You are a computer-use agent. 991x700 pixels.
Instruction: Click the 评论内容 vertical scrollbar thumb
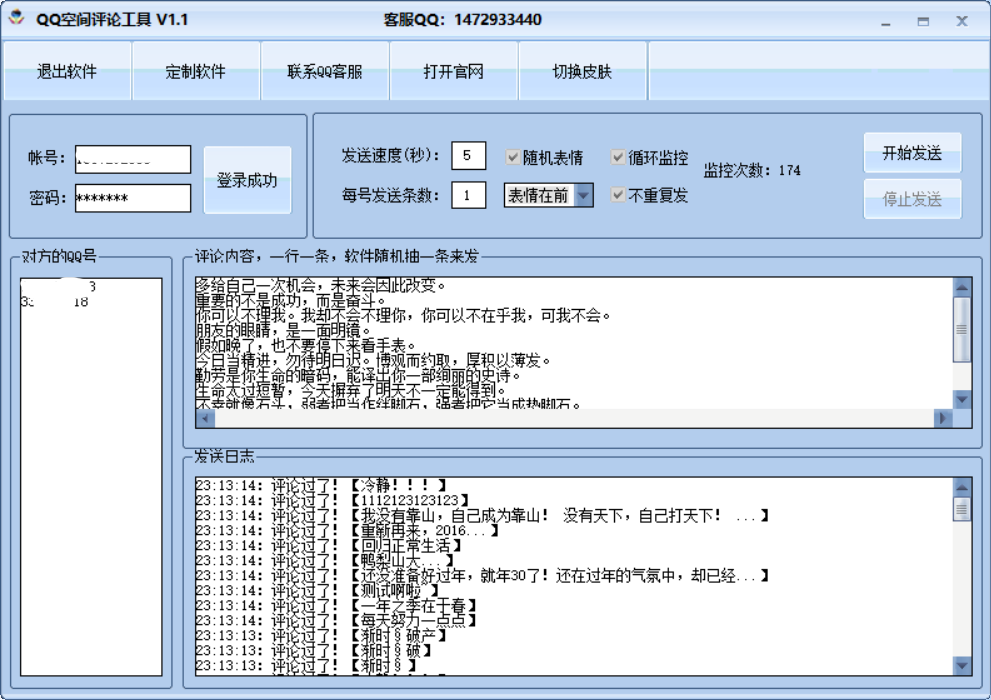[x=961, y=329]
